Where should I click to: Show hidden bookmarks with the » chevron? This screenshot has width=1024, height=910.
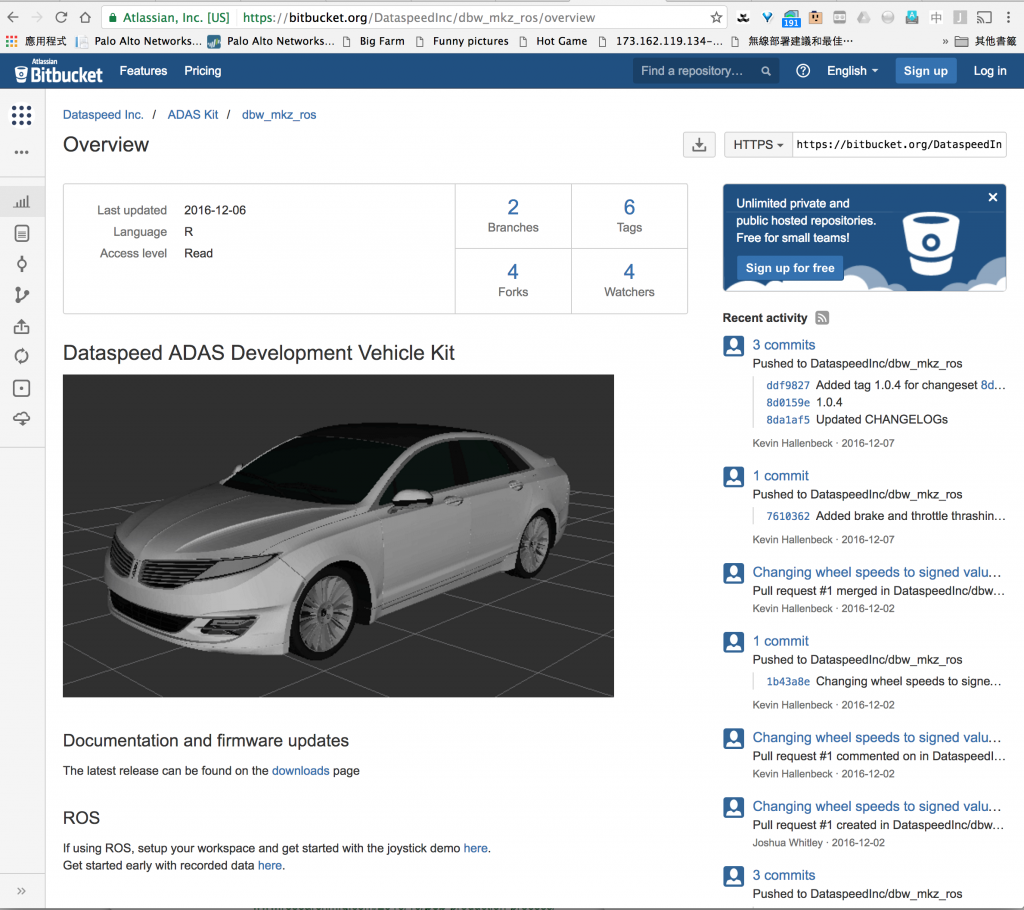click(x=945, y=42)
